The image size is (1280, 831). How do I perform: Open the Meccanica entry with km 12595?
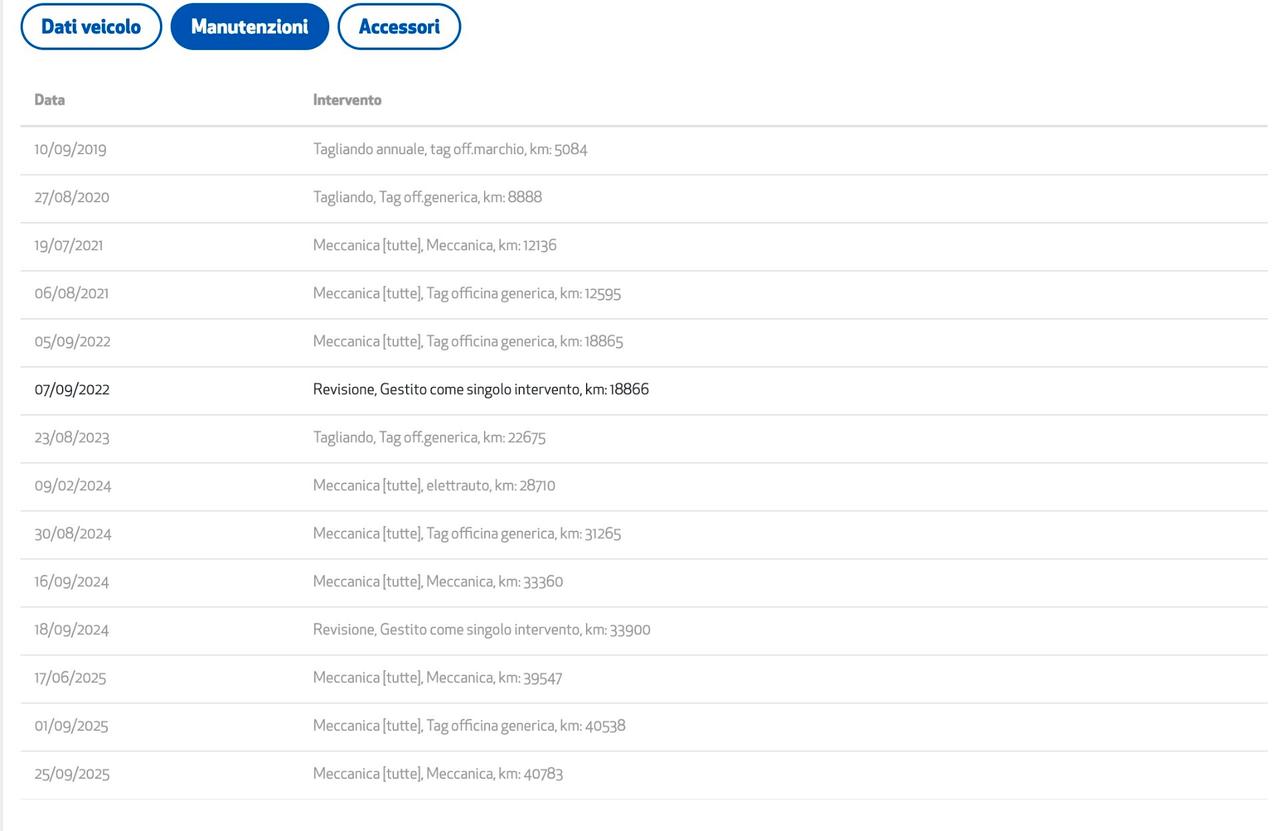pyautogui.click(x=467, y=294)
